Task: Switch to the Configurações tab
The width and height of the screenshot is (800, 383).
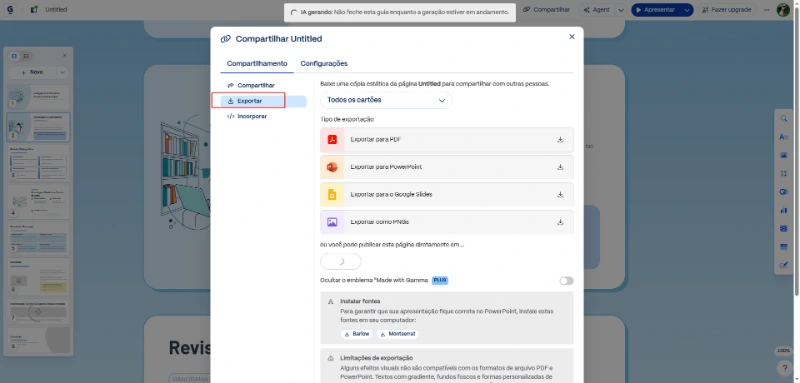Action: [x=324, y=64]
